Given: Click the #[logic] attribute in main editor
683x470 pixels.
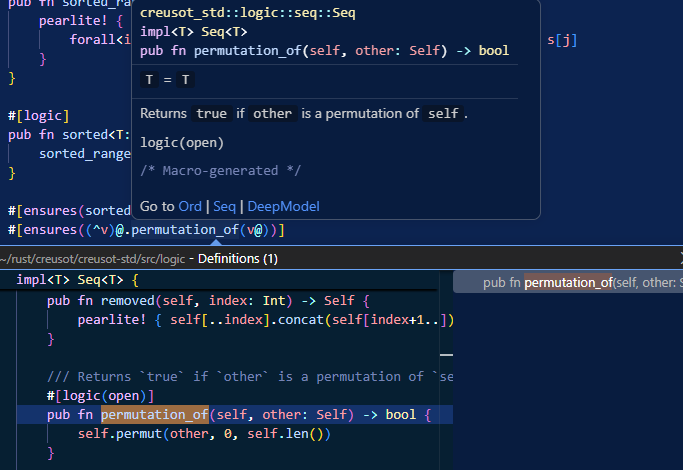Looking at the screenshot, I should (38, 115).
